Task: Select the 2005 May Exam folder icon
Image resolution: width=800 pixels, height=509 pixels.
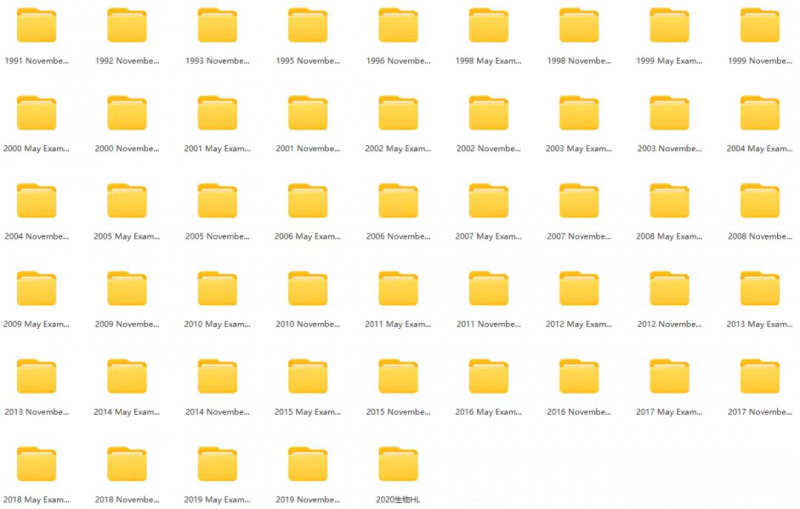Action: pyautogui.click(x=127, y=200)
